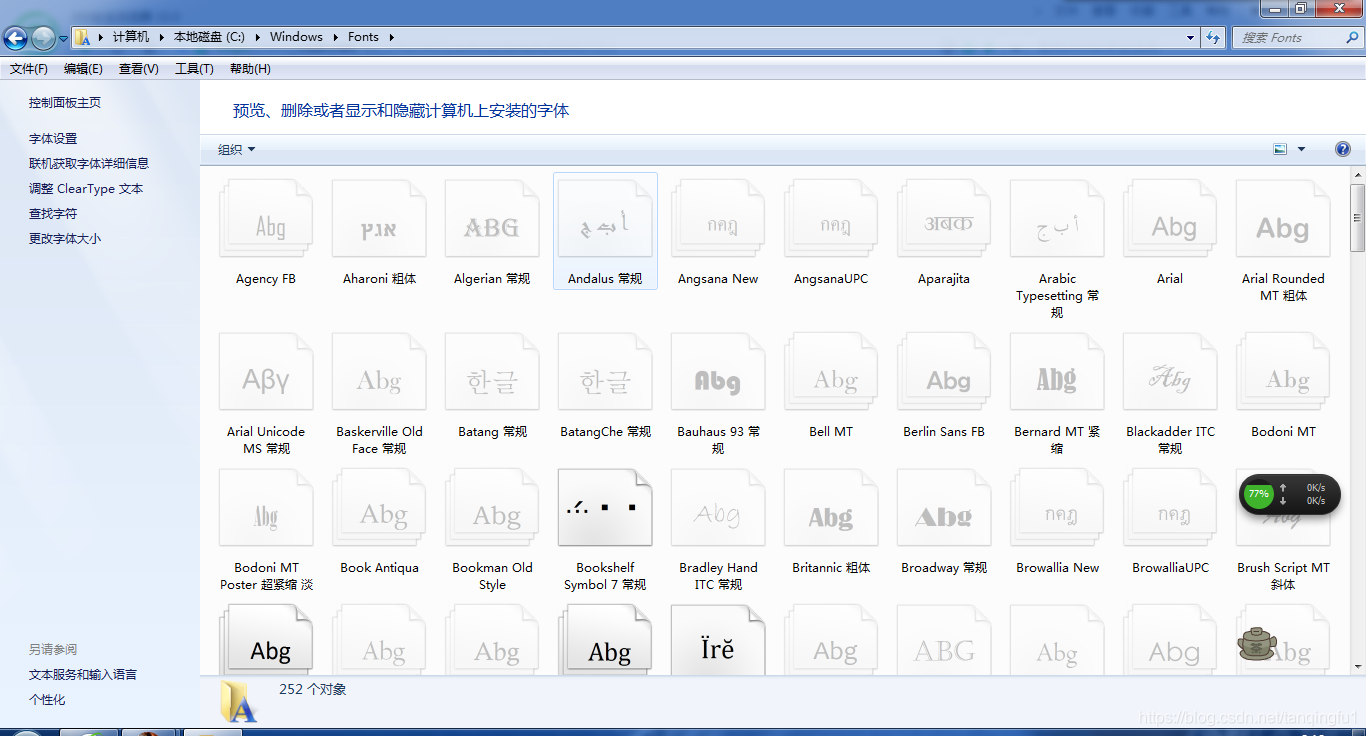
Task: Open 个性化 link
Action: click(47, 700)
